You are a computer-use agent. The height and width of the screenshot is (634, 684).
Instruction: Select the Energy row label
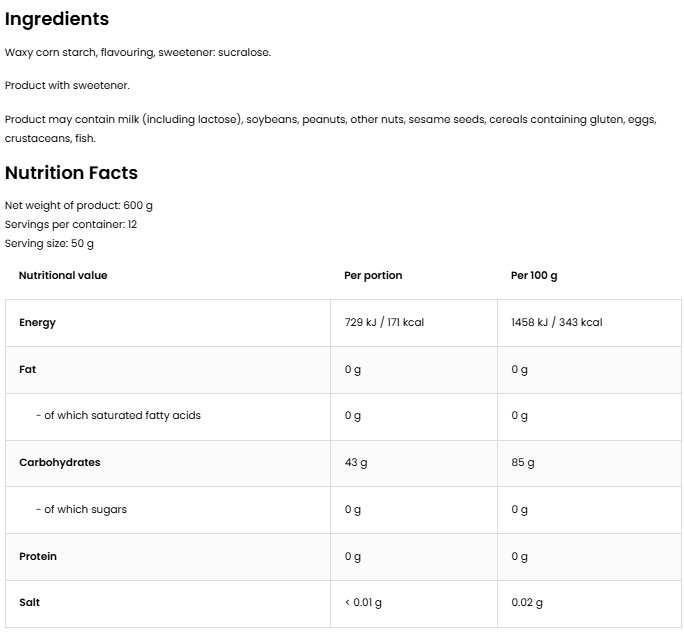point(37,322)
